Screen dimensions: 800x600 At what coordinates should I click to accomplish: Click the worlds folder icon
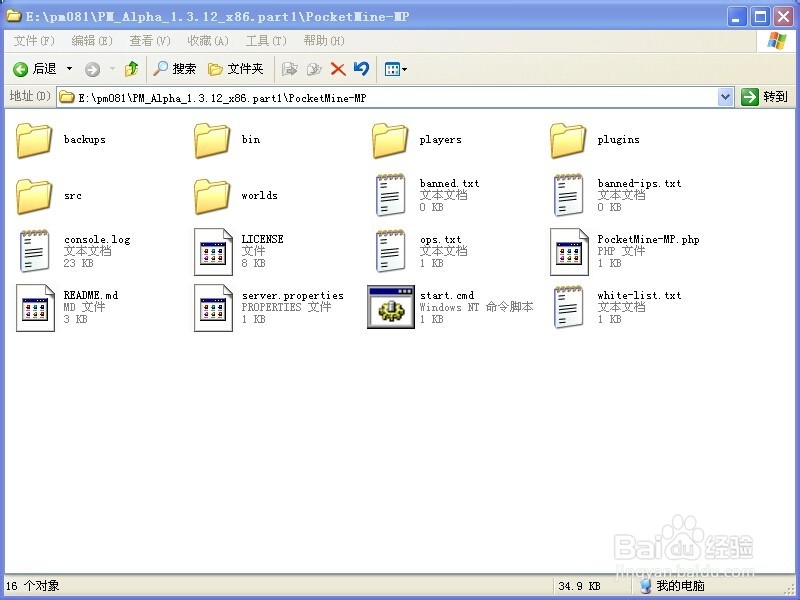click(212, 196)
